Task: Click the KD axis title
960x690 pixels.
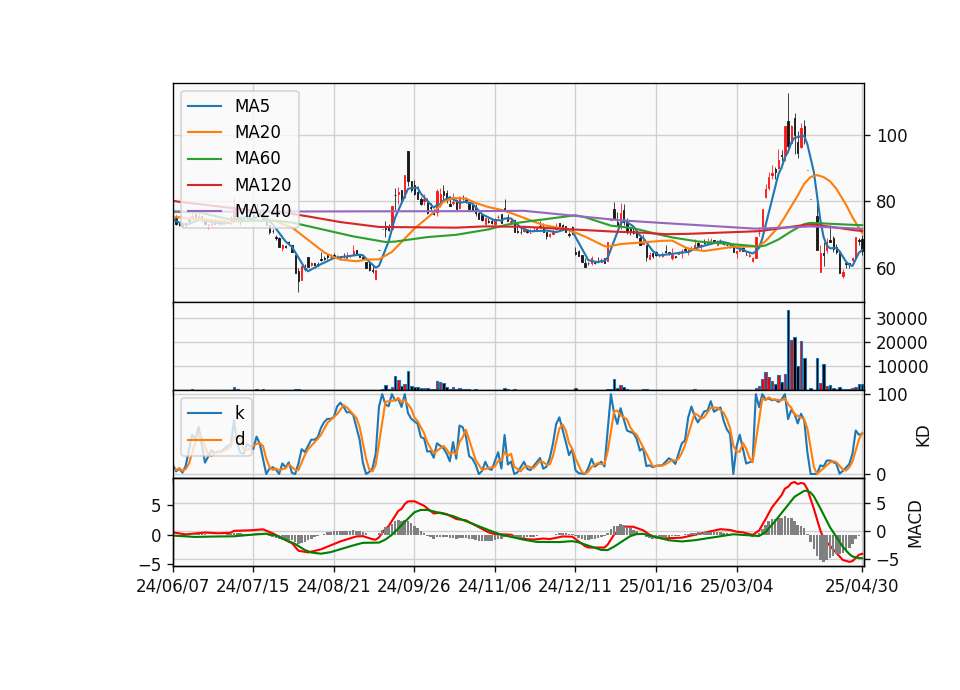Action: click(923, 436)
